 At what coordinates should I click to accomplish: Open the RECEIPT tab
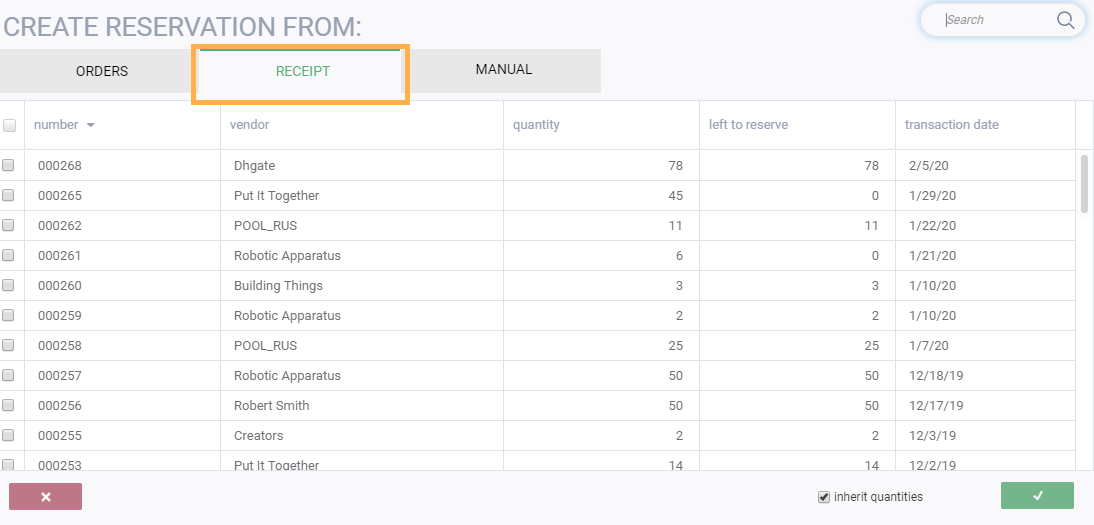click(302, 71)
